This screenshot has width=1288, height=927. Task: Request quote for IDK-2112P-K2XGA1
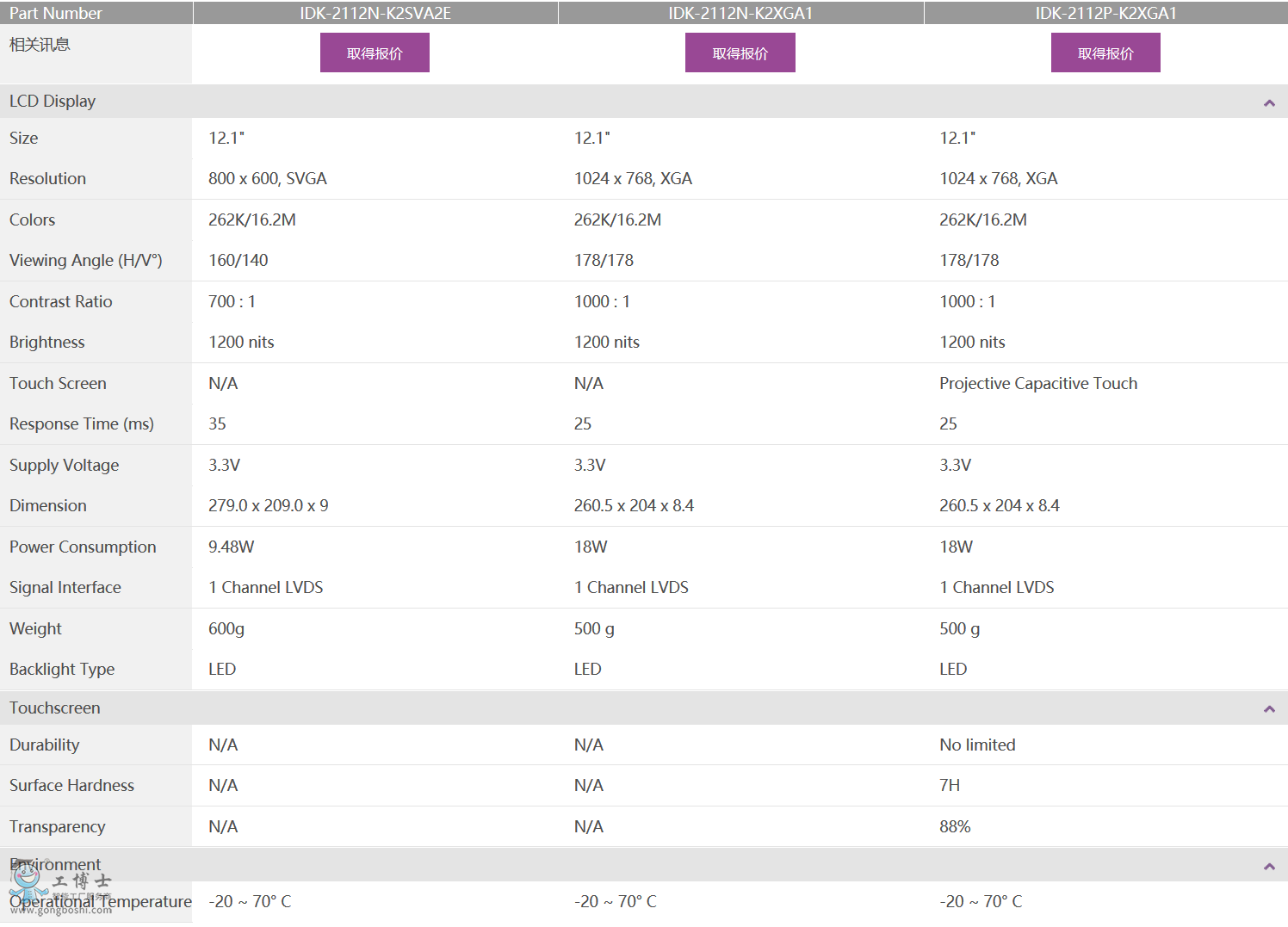point(1105,53)
